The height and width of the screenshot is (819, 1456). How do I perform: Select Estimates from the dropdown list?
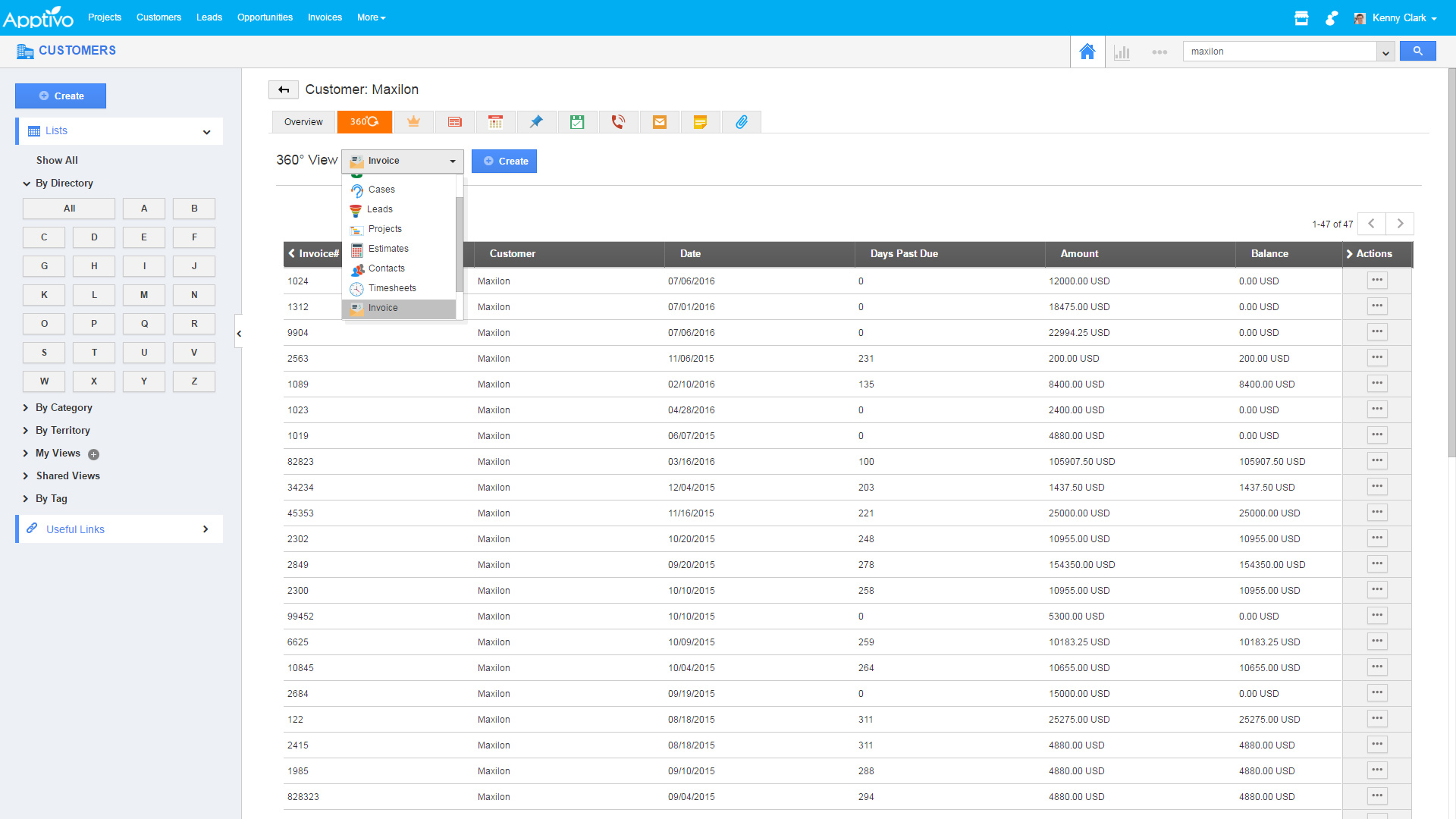(x=388, y=249)
